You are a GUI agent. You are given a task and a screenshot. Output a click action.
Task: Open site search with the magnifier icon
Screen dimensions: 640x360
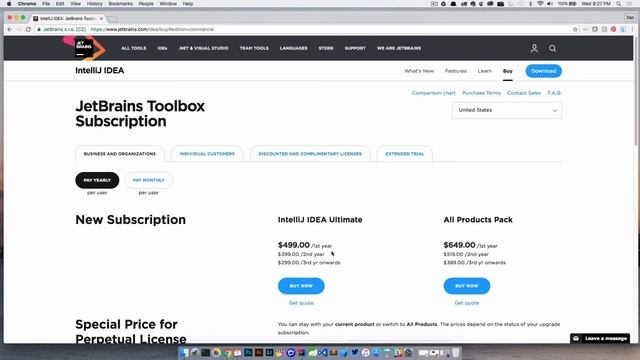[x=552, y=48]
